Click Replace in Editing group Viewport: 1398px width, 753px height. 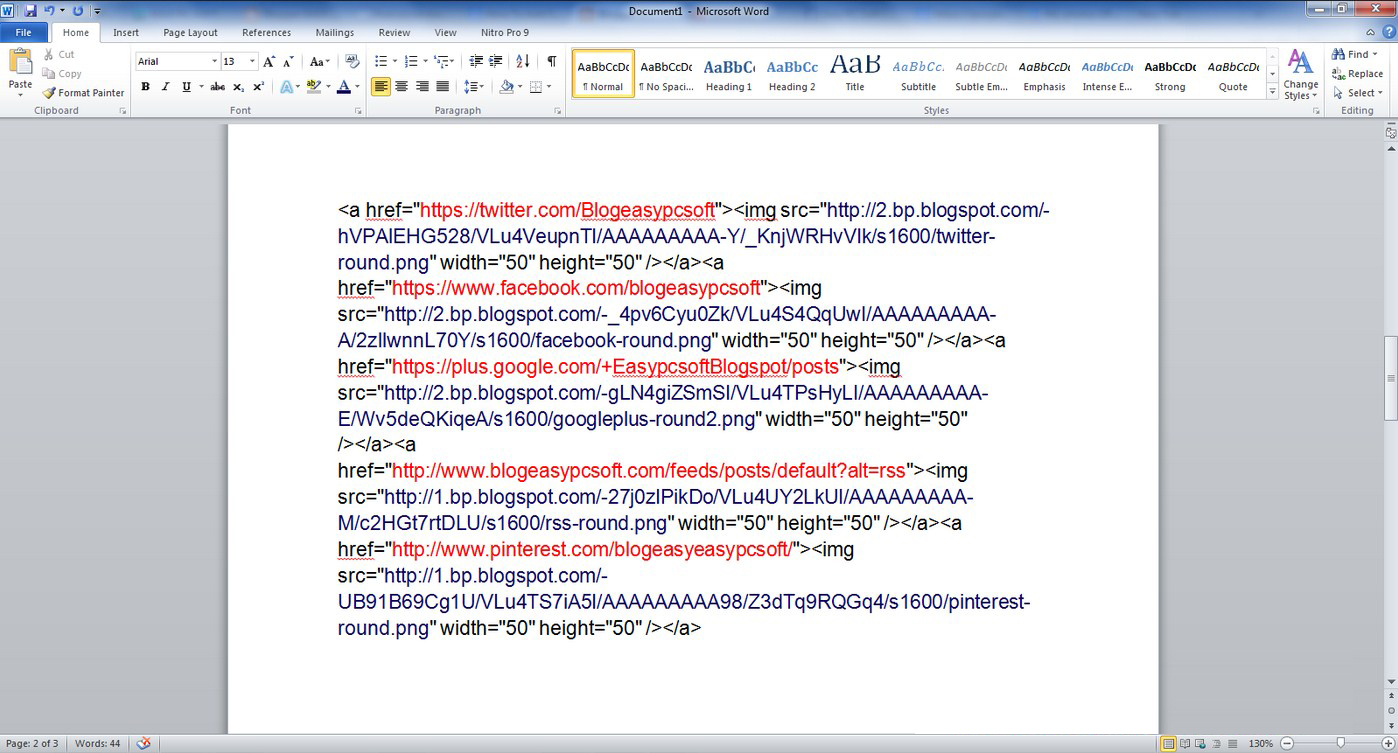coord(1357,74)
